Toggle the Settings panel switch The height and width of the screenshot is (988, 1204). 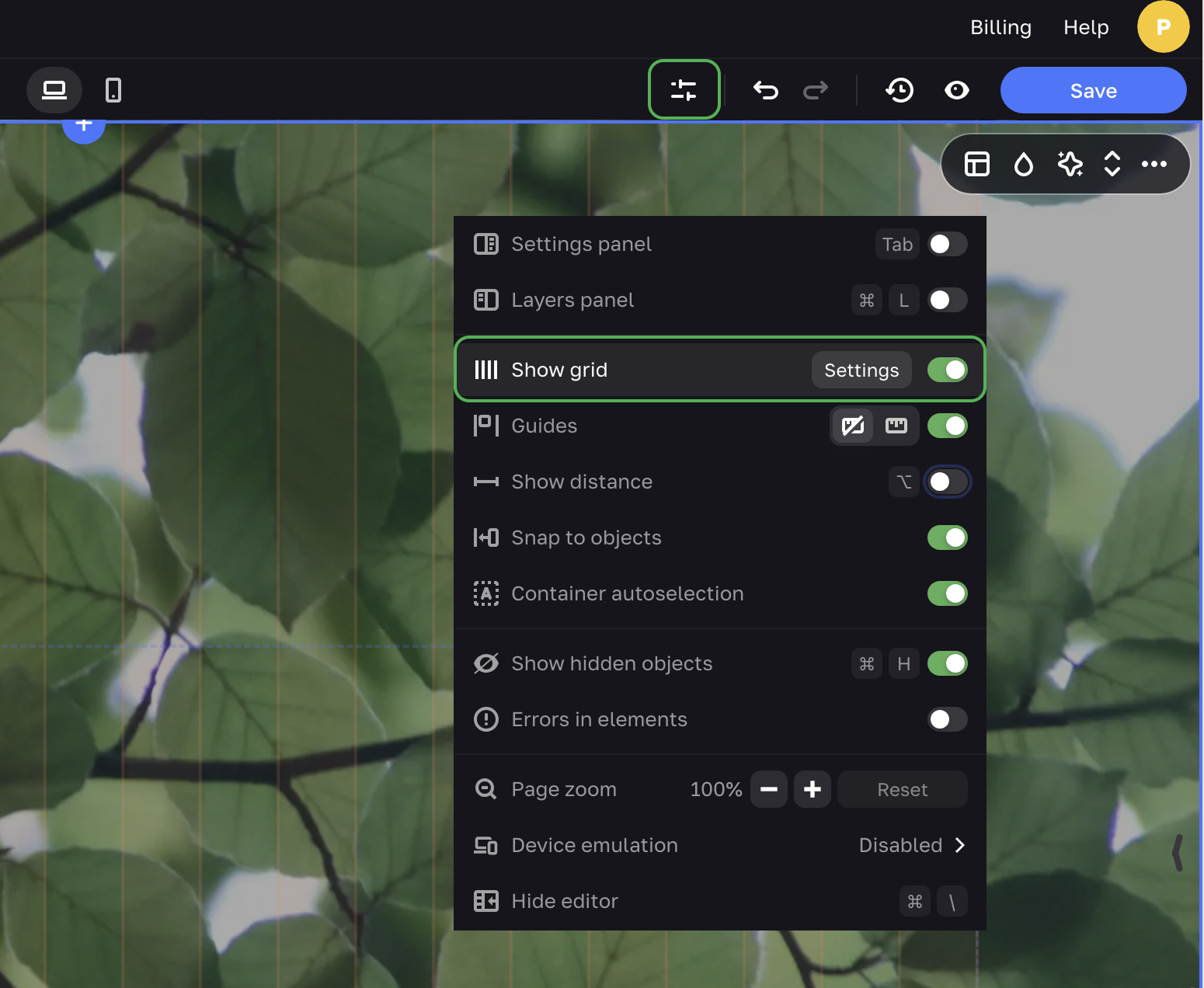coord(947,244)
